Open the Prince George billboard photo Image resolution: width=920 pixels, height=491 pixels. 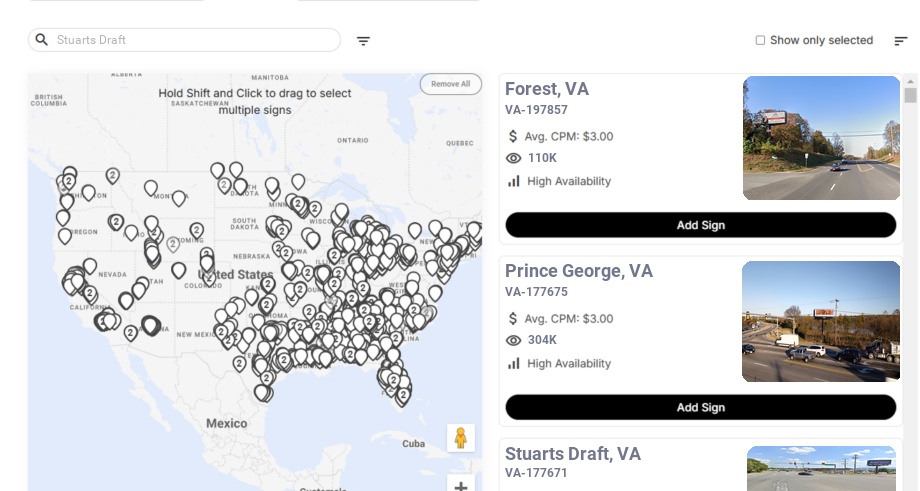tap(821, 321)
